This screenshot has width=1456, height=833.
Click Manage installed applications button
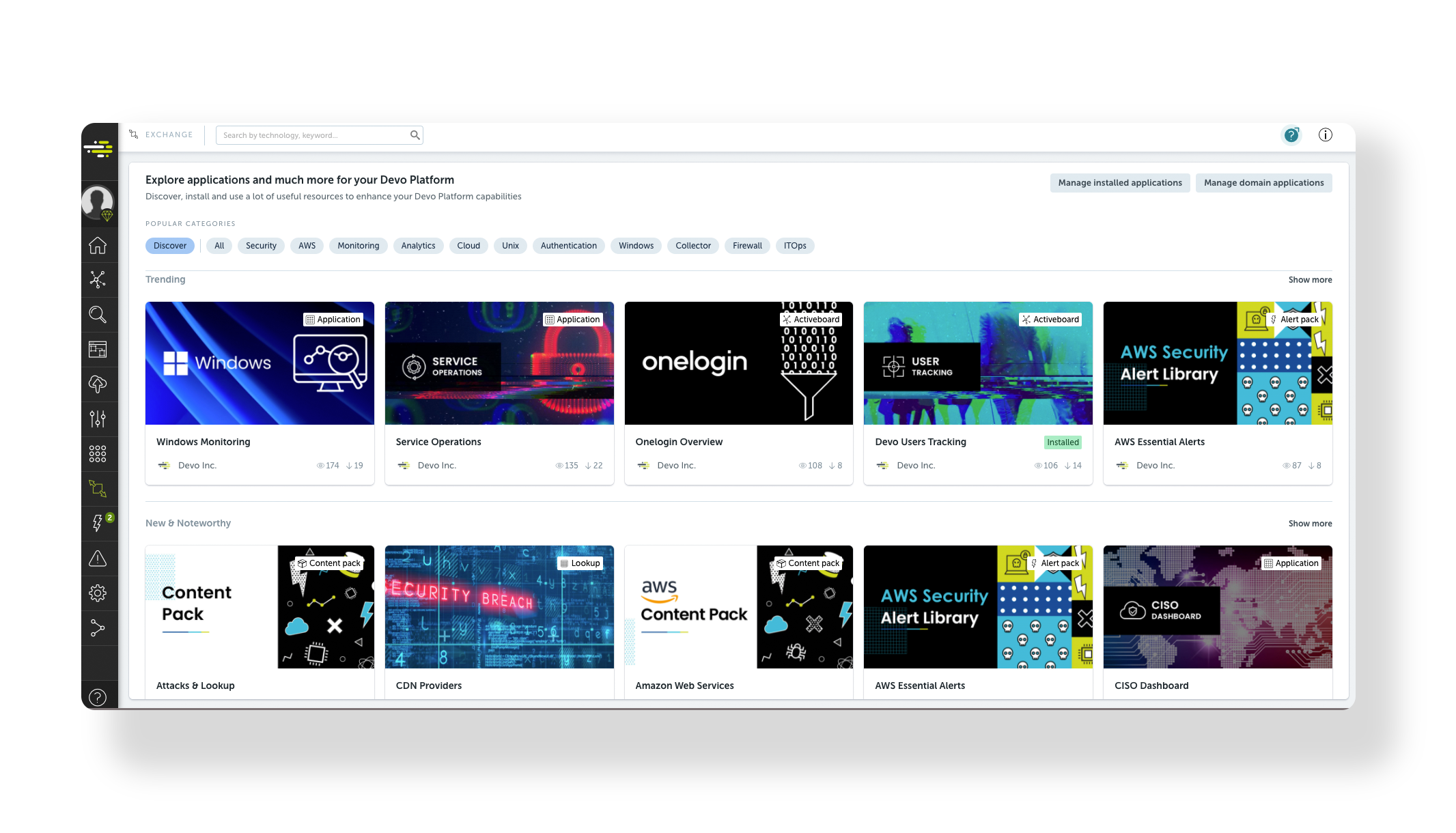1119,183
